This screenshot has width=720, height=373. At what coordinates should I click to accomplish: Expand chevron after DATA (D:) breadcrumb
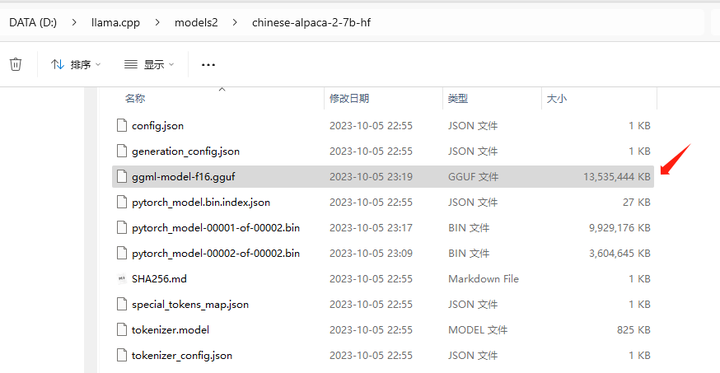point(74,22)
